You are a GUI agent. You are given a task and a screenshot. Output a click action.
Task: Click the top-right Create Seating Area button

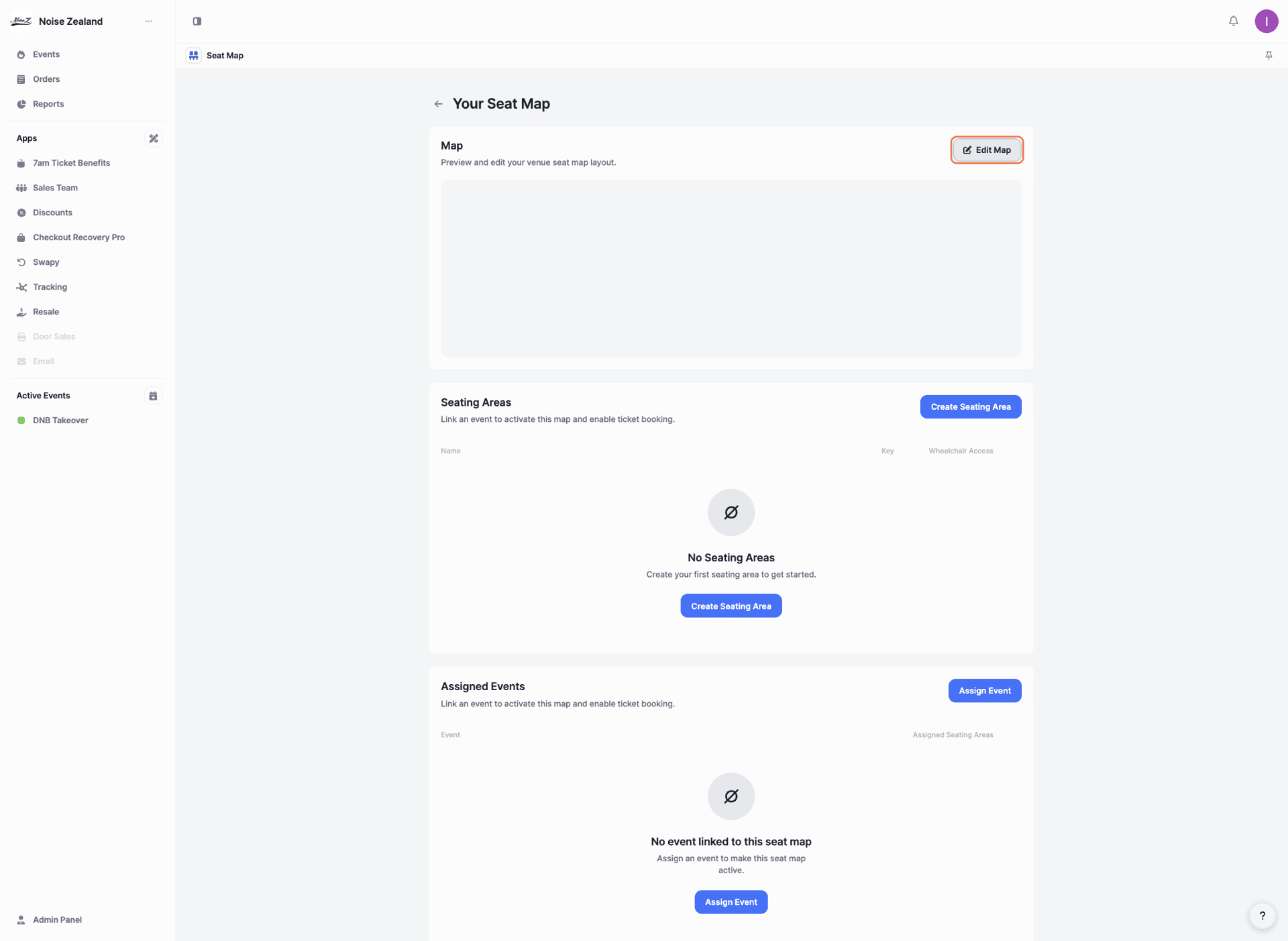[x=970, y=406]
